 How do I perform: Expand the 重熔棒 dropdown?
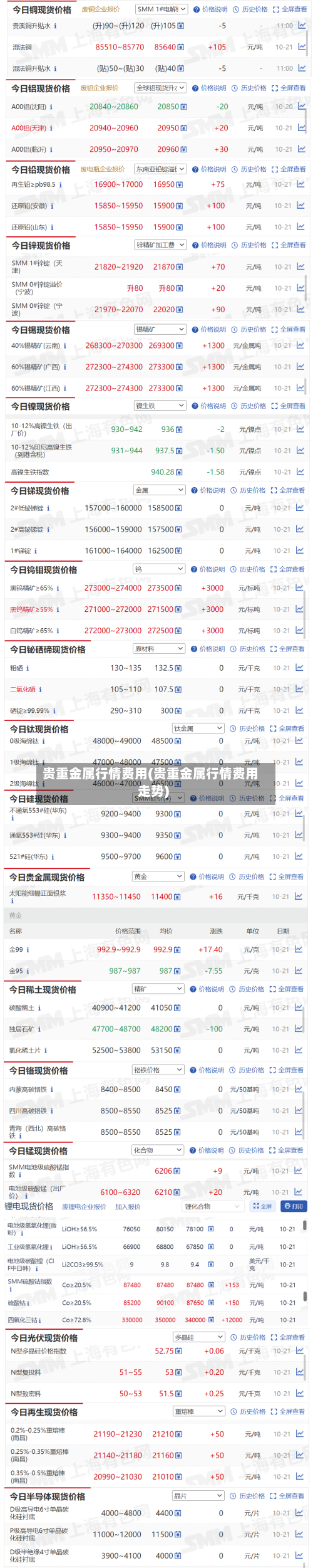[198, 1411]
